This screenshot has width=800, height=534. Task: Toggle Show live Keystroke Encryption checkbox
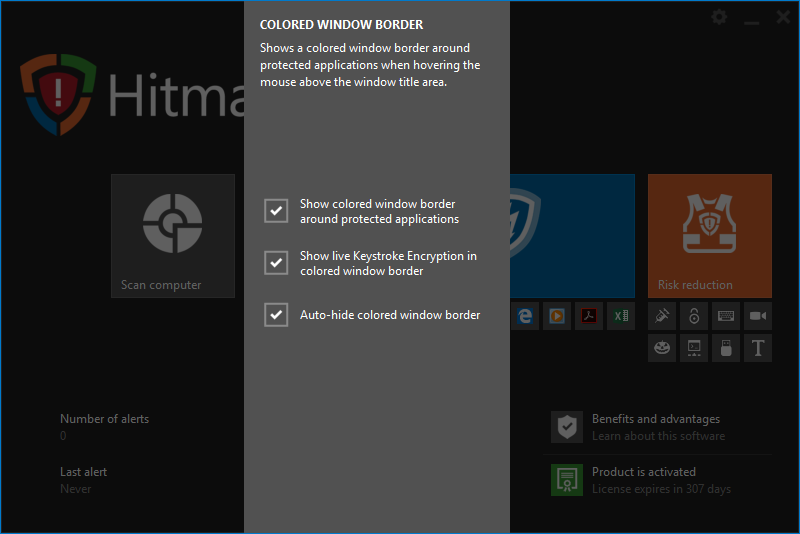(276, 263)
